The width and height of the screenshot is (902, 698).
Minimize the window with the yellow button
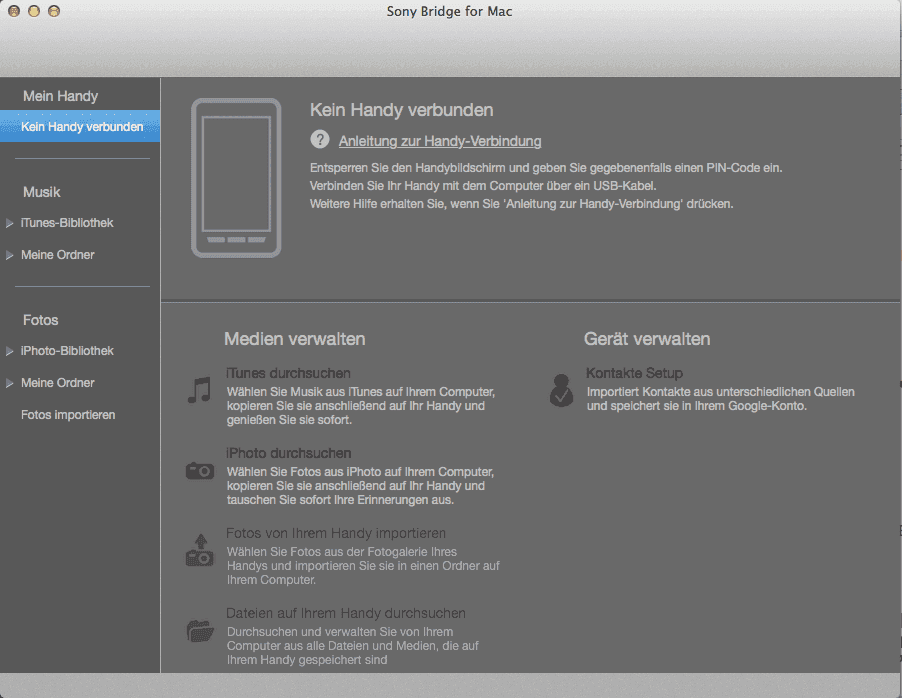[34, 11]
